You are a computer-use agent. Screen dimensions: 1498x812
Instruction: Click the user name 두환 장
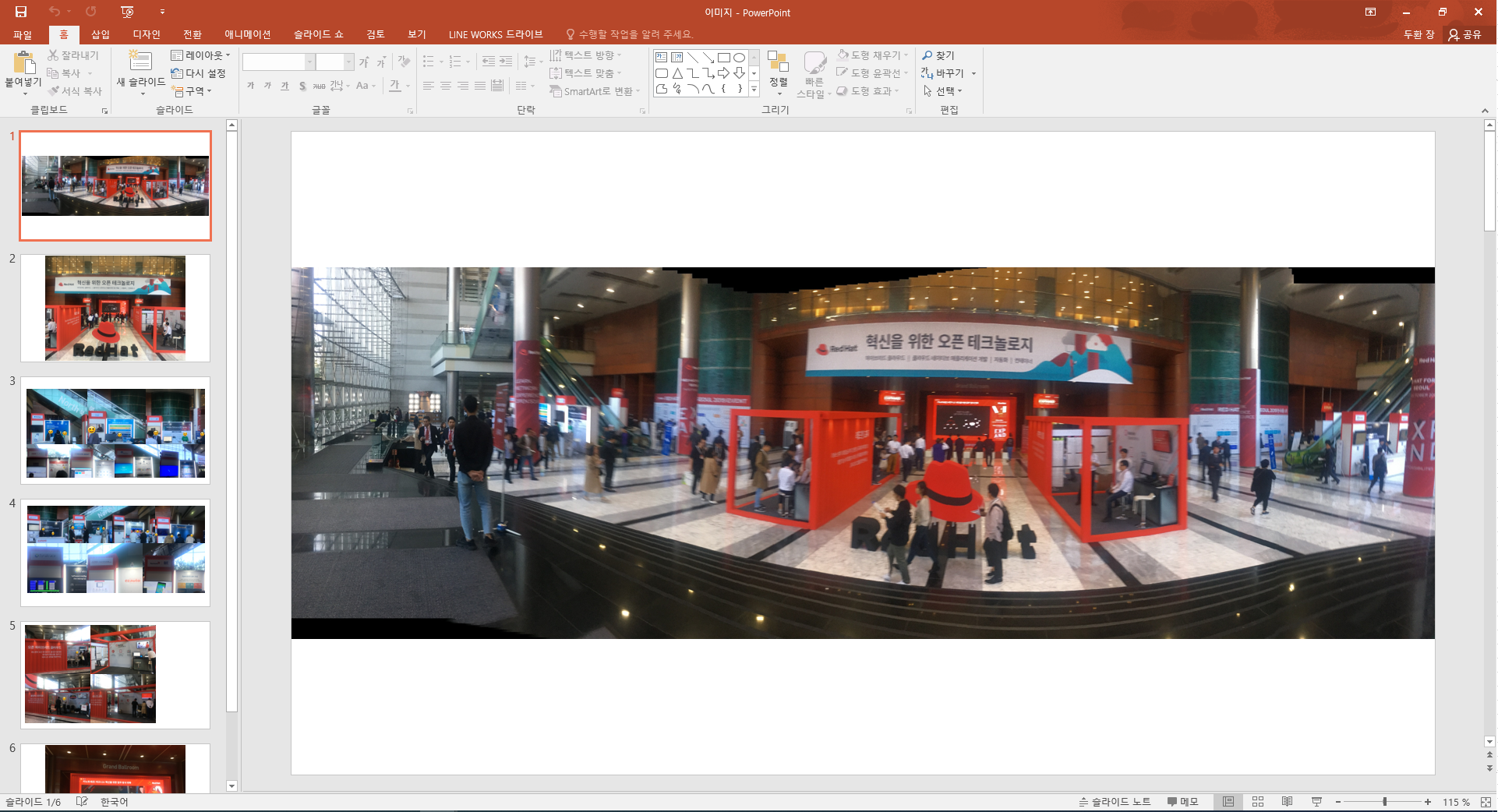[1419, 34]
